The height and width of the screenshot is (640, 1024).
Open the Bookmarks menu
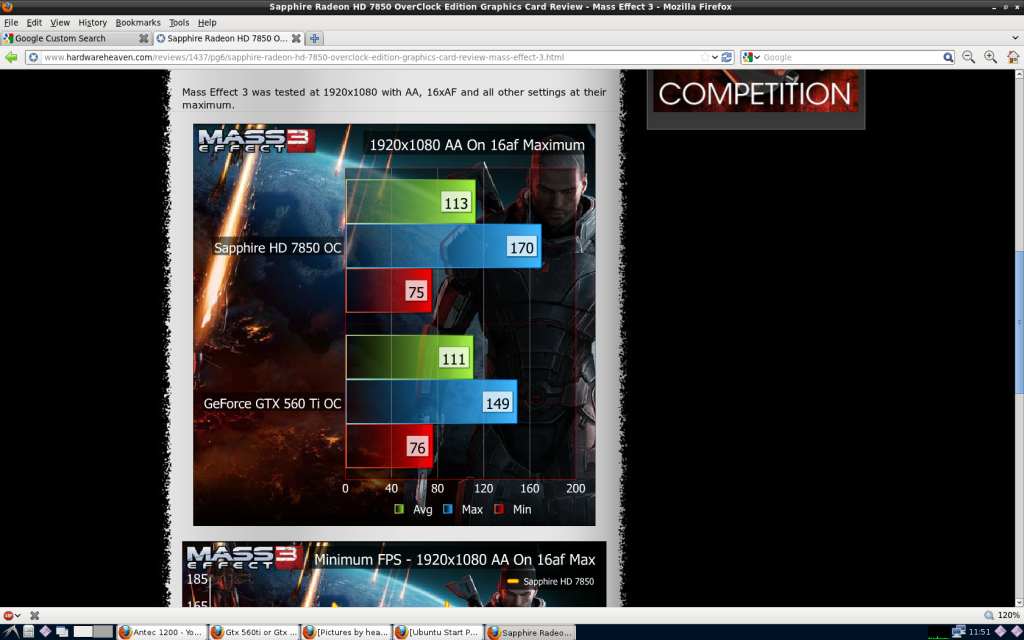point(138,22)
